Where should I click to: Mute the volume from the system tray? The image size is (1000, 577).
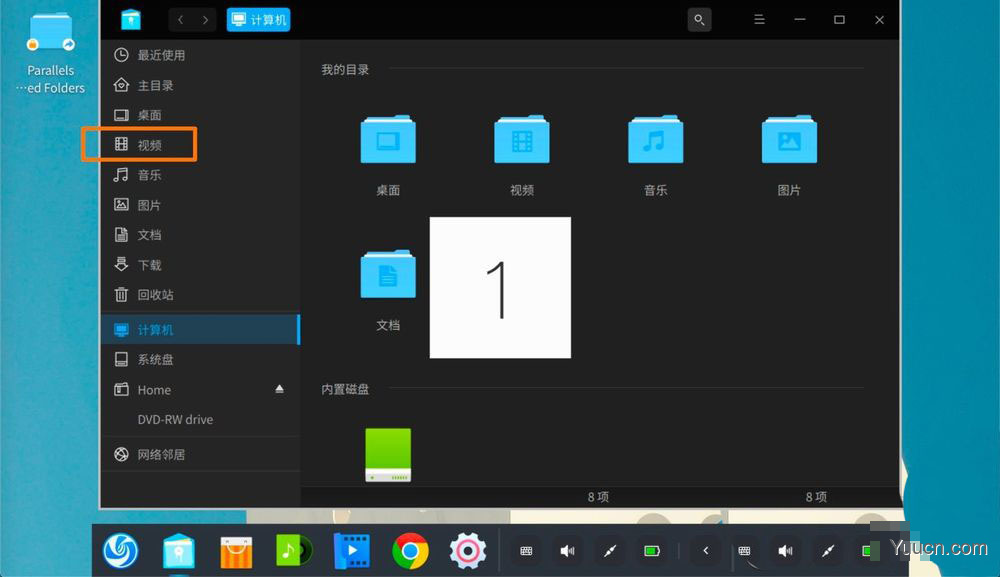(567, 550)
